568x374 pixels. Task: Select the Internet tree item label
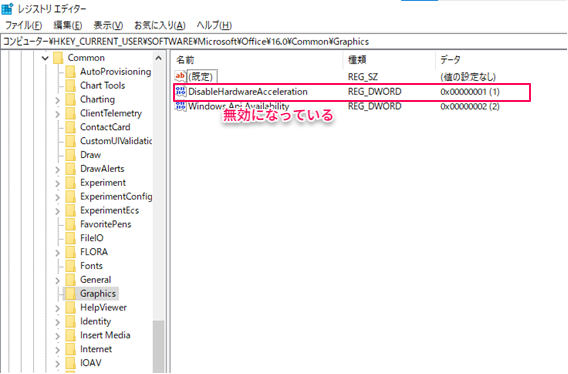[x=96, y=349]
